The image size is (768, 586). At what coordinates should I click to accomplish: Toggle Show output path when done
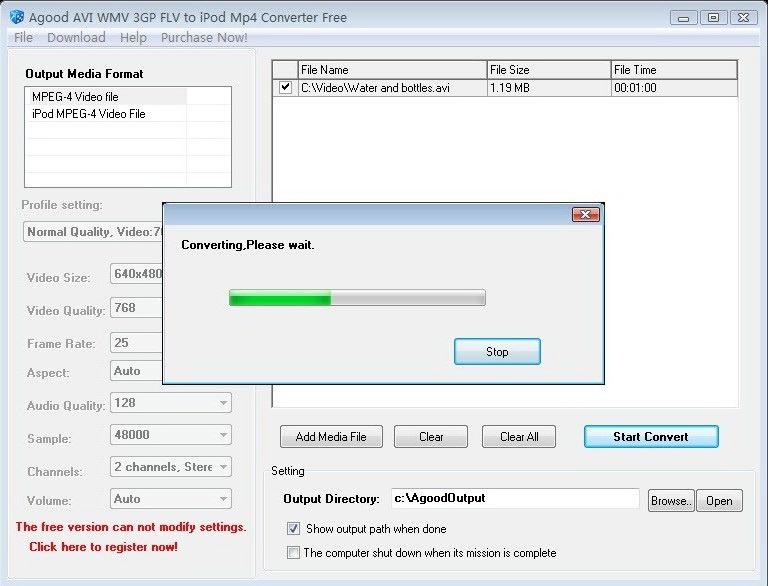[293, 529]
